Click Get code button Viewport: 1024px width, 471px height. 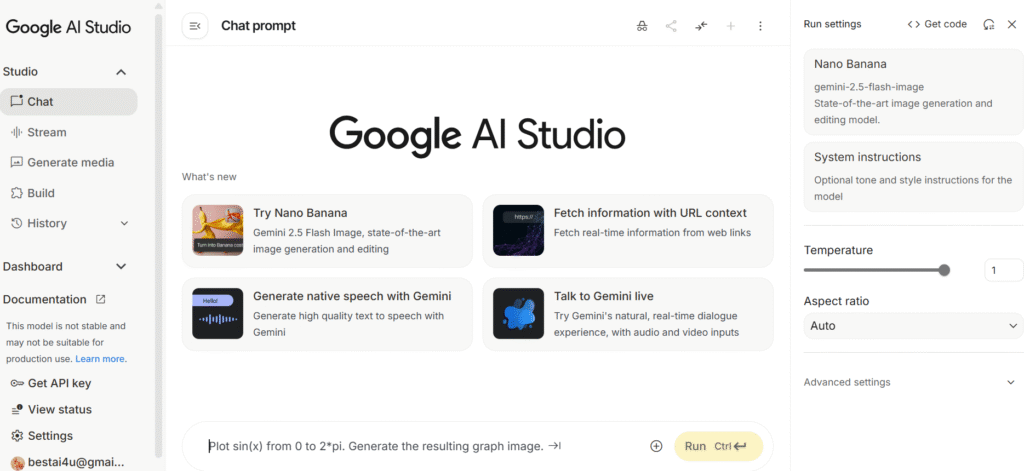tap(936, 24)
